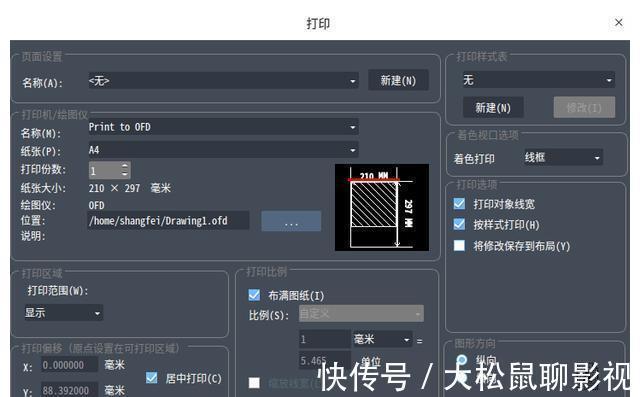Toggle the 居中打印(C) checkbox
640x397 pixels.
(151, 378)
